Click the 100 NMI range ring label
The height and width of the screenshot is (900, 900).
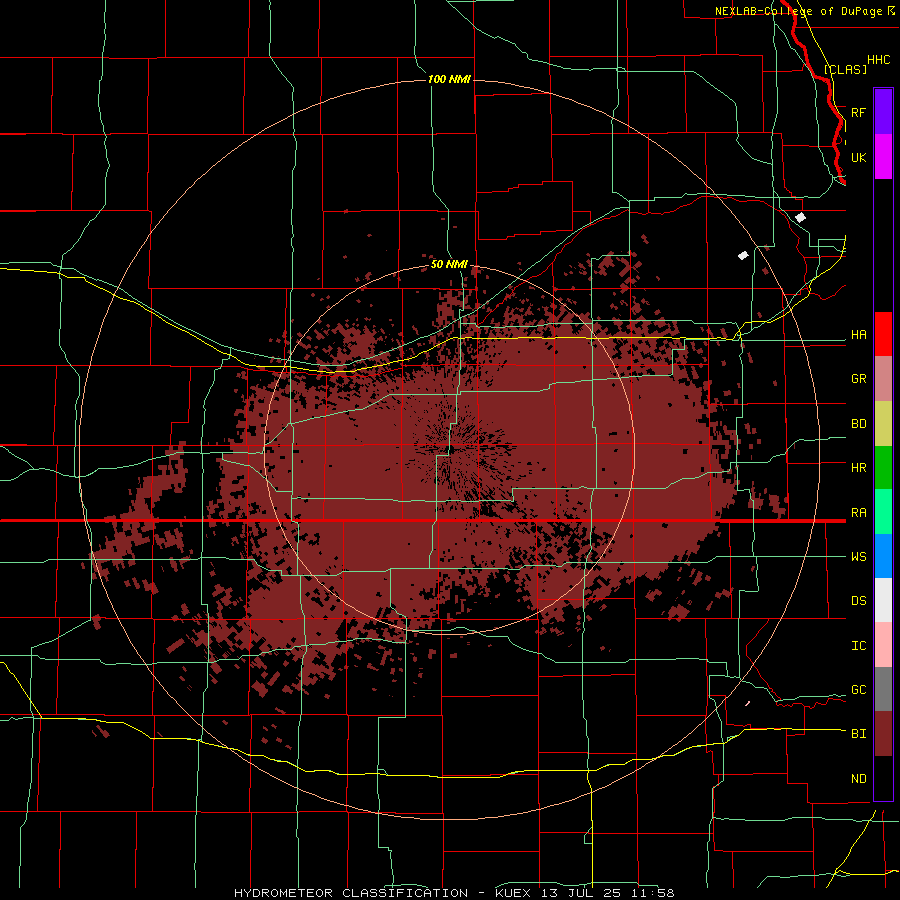pyautogui.click(x=449, y=79)
